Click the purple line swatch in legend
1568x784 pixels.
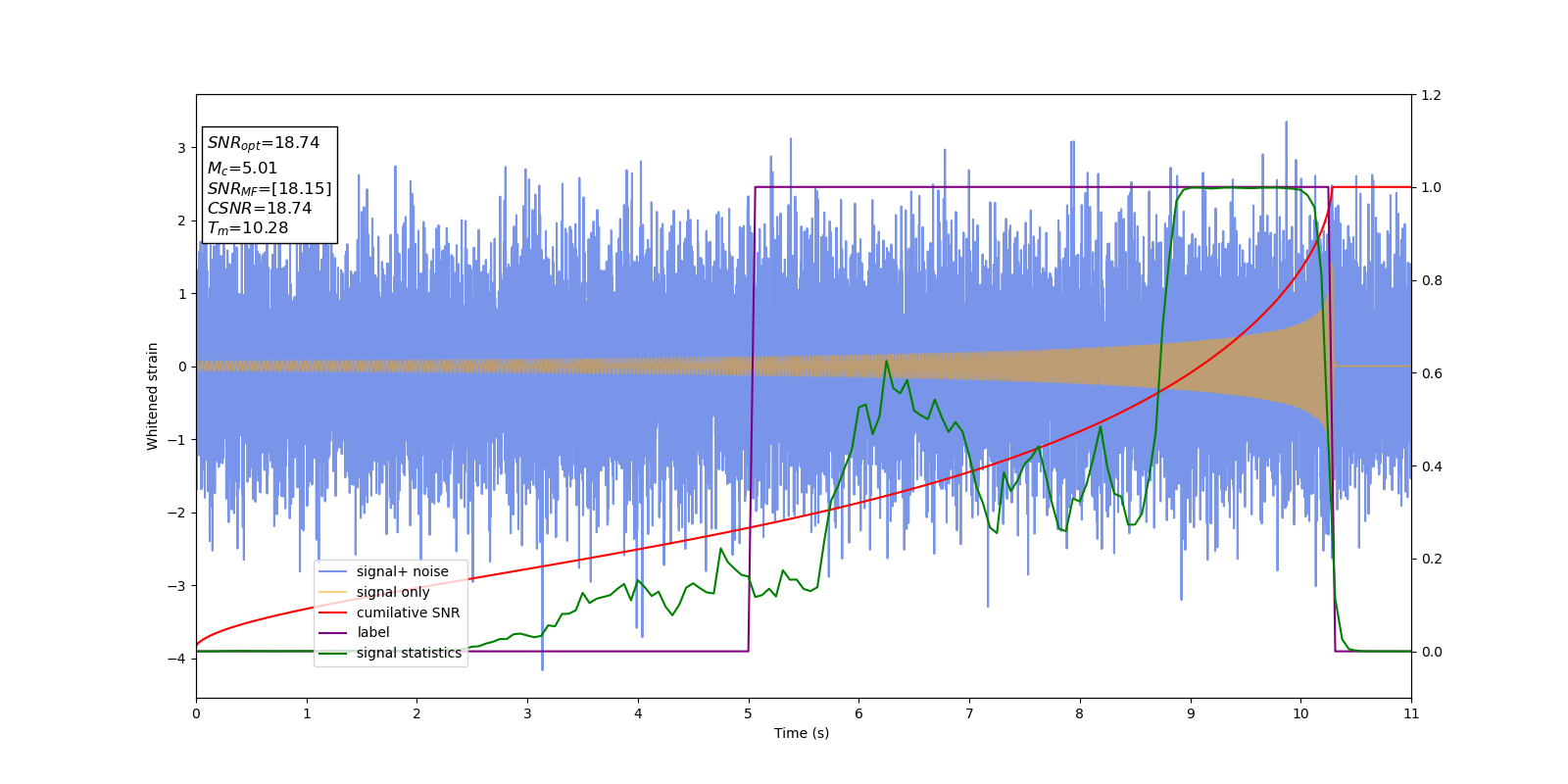click(333, 633)
